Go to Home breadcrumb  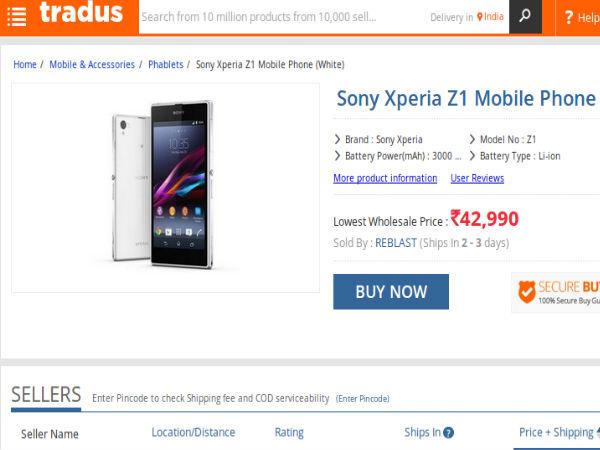click(25, 65)
